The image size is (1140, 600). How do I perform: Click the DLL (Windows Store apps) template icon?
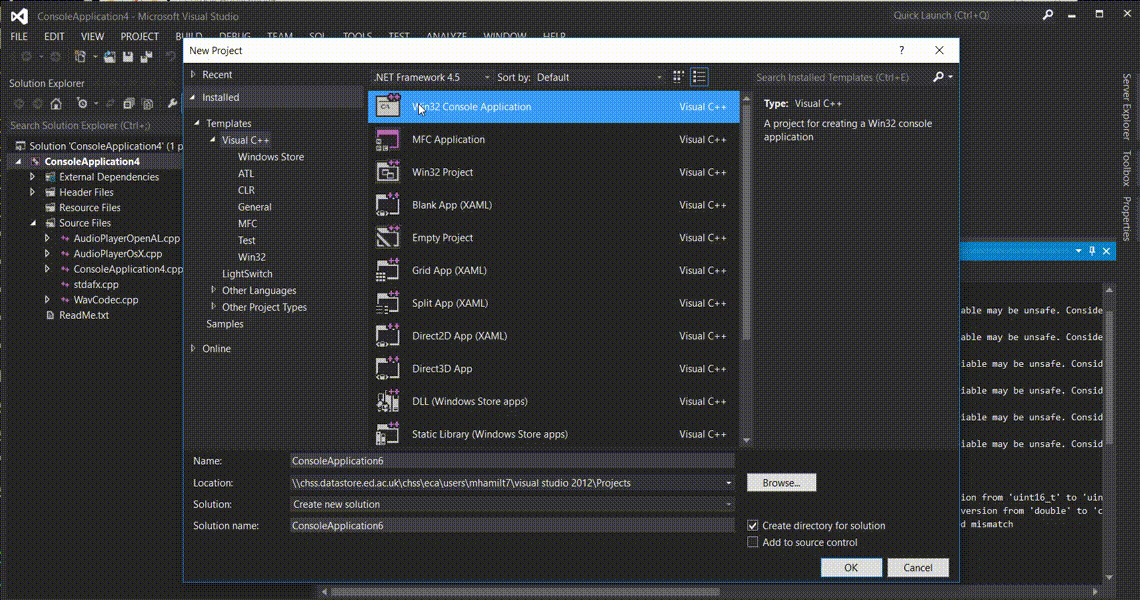(388, 401)
